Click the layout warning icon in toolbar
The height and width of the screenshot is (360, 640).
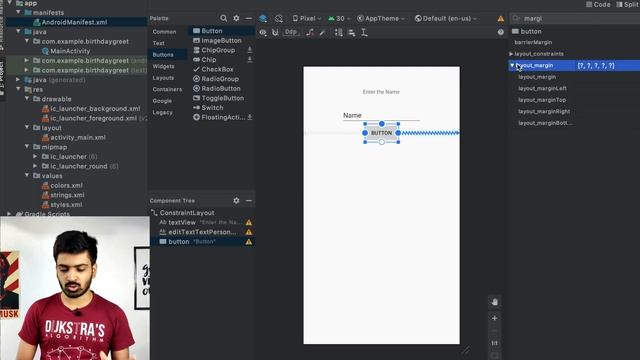tap(500, 19)
